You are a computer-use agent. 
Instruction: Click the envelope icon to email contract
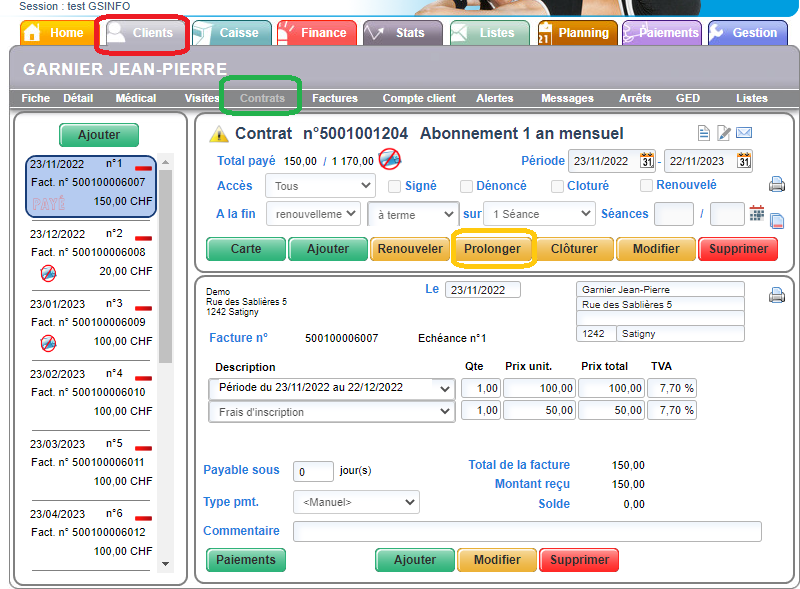click(744, 133)
